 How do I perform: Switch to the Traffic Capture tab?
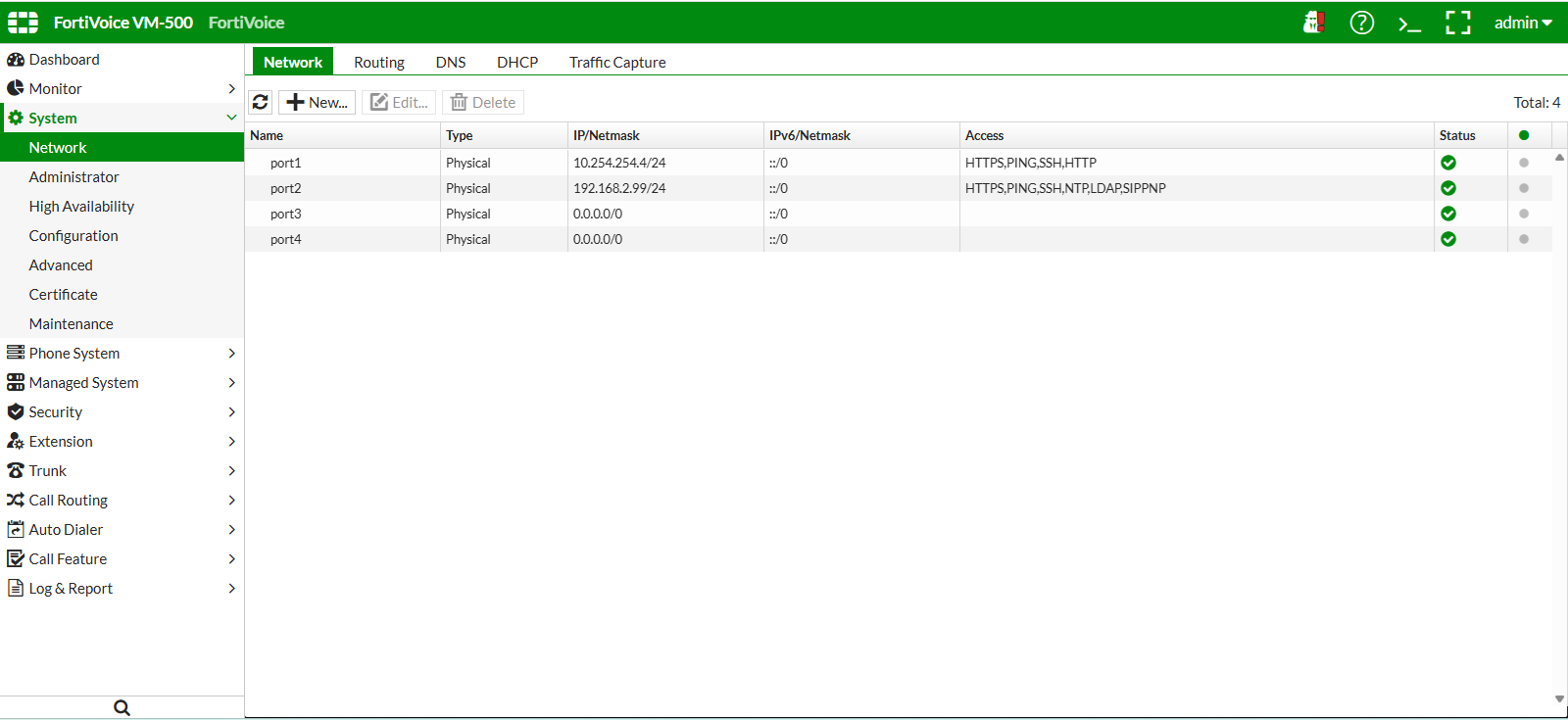617,62
